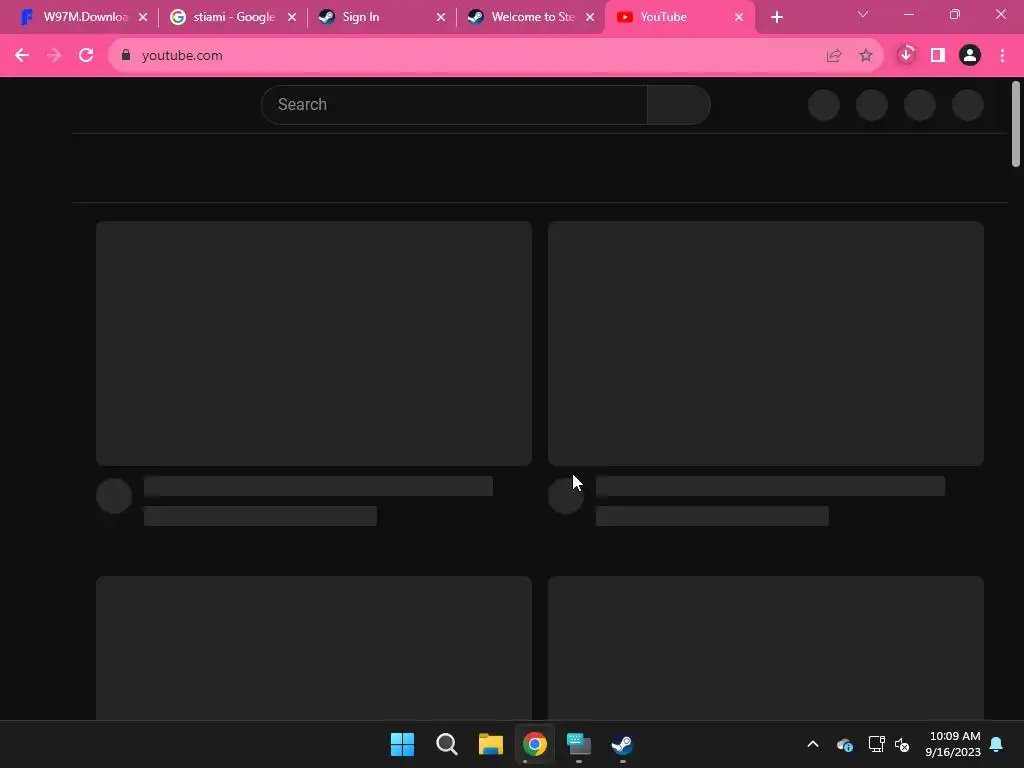The image size is (1024, 768).
Task: Bookmark this tab with star icon
Action: (x=866, y=56)
